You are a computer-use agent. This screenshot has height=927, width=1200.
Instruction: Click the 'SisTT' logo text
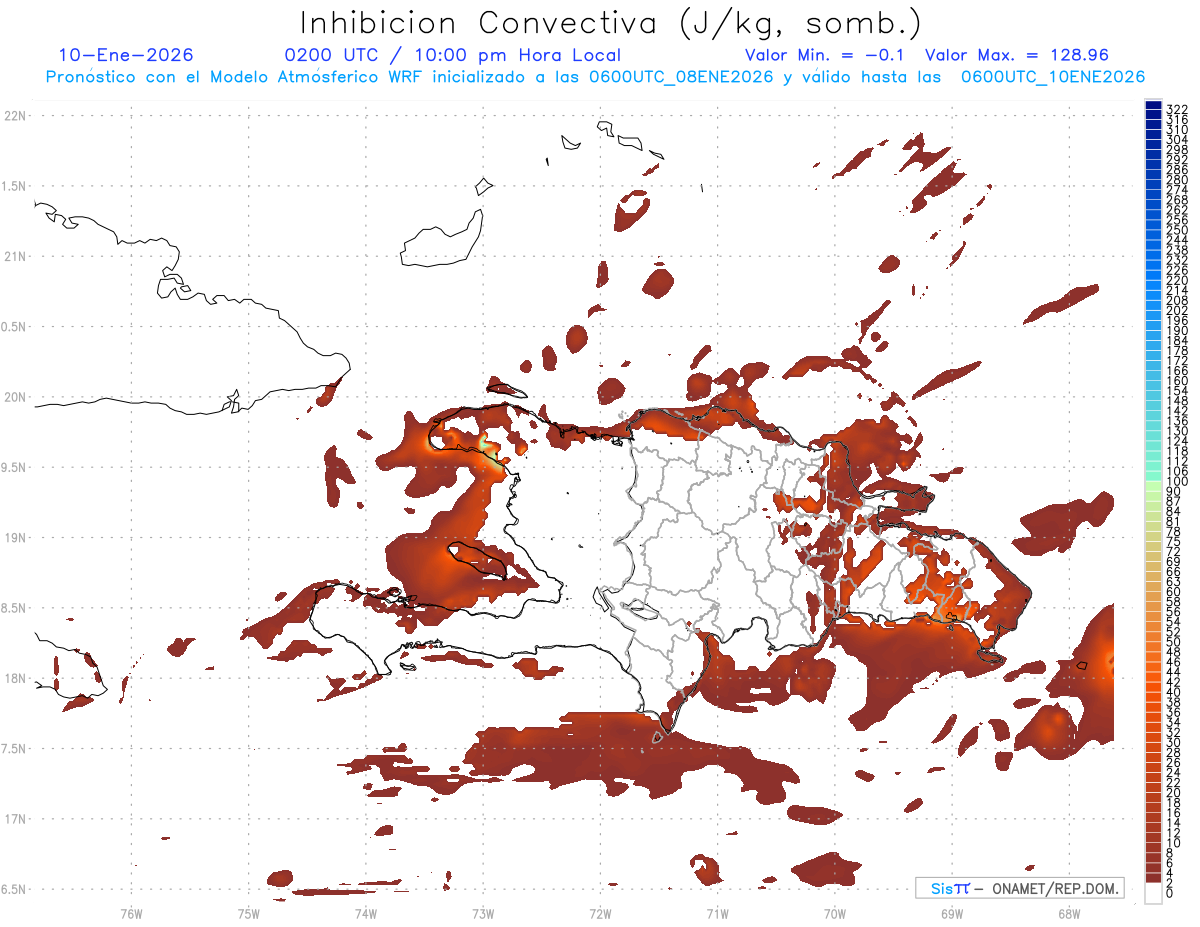coord(950,888)
